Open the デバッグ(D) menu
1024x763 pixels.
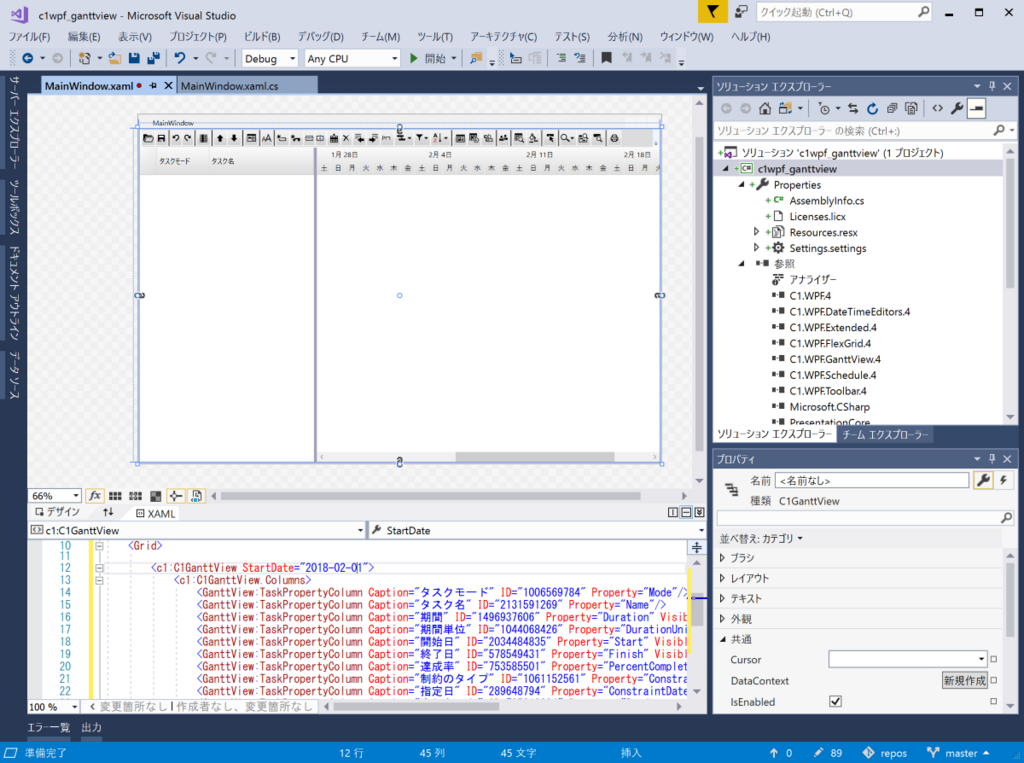point(321,37)
